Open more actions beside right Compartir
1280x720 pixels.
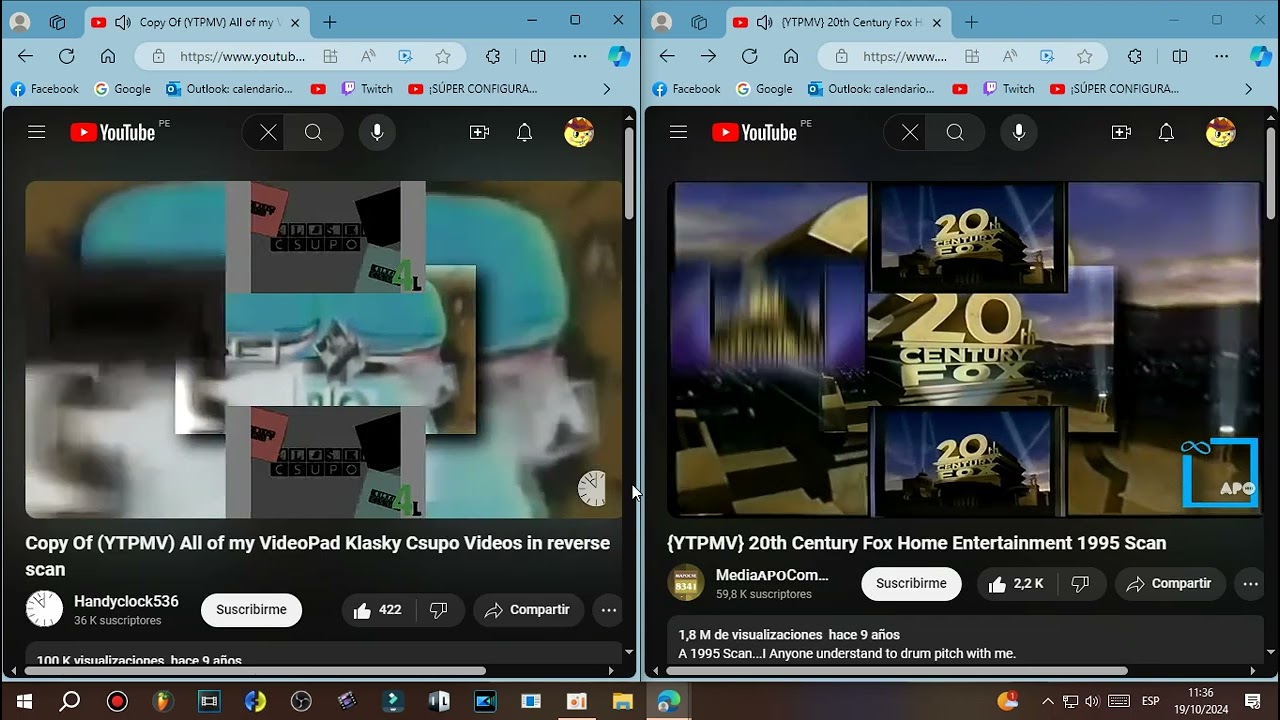tap(1250, 584)
